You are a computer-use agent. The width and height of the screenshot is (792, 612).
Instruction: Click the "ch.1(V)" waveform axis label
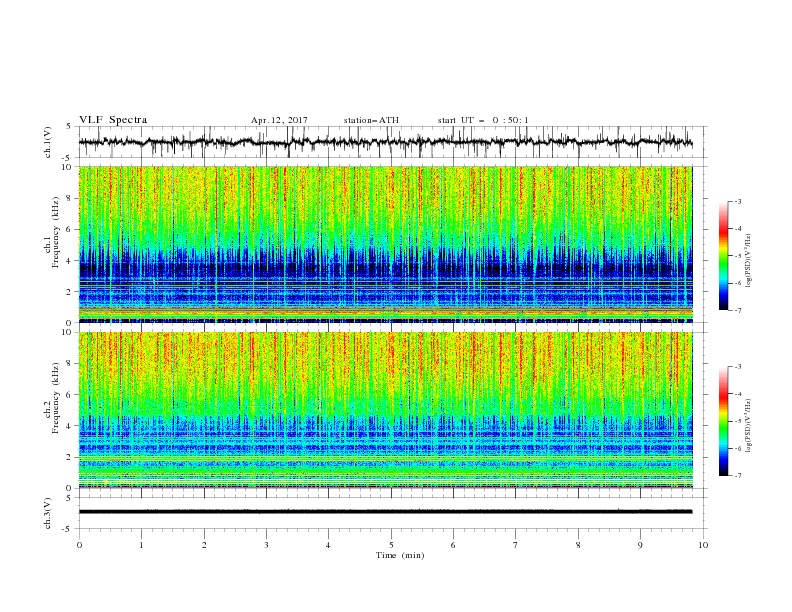click(x=48, y=142)
